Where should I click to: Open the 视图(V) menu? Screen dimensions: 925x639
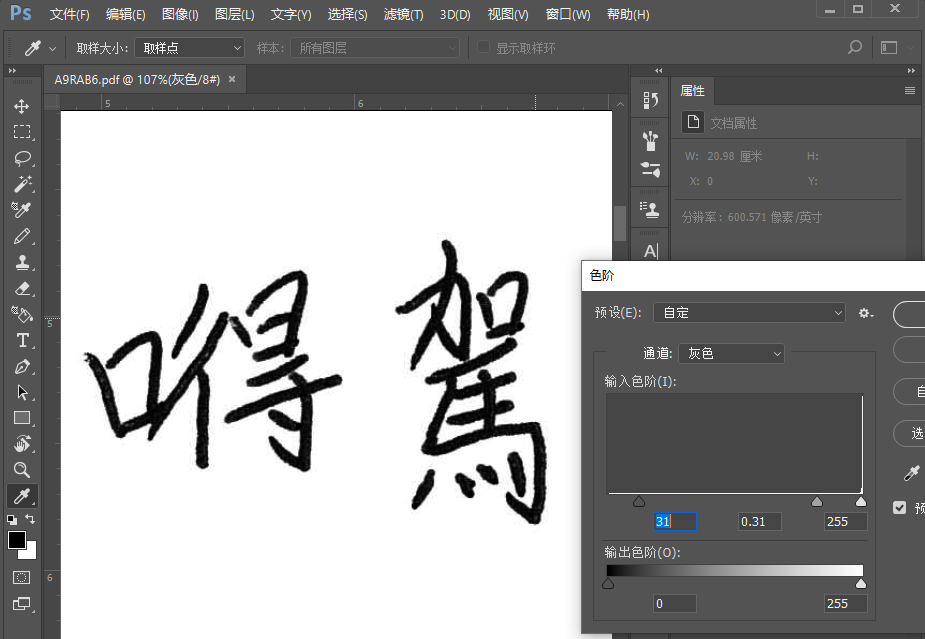(508, 14)
